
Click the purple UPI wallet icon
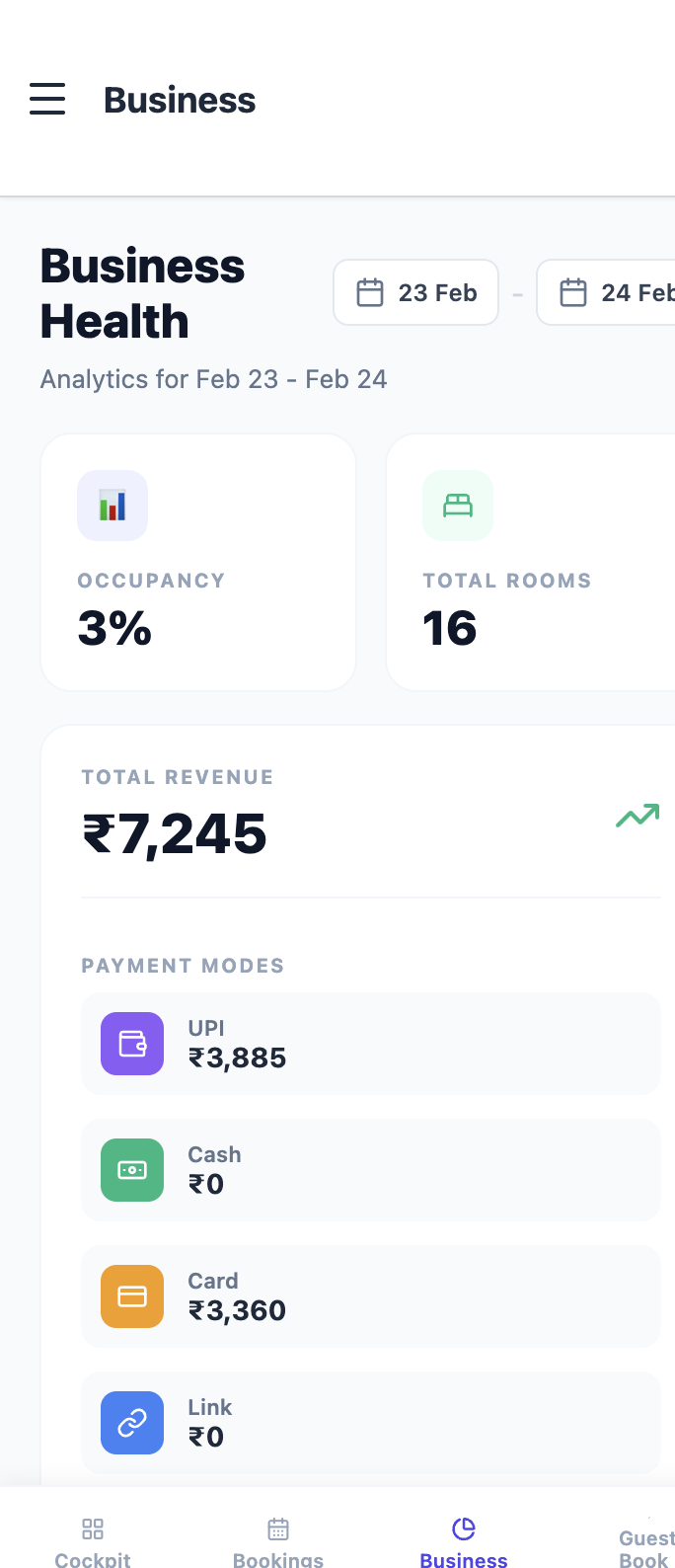(132, 1044)
